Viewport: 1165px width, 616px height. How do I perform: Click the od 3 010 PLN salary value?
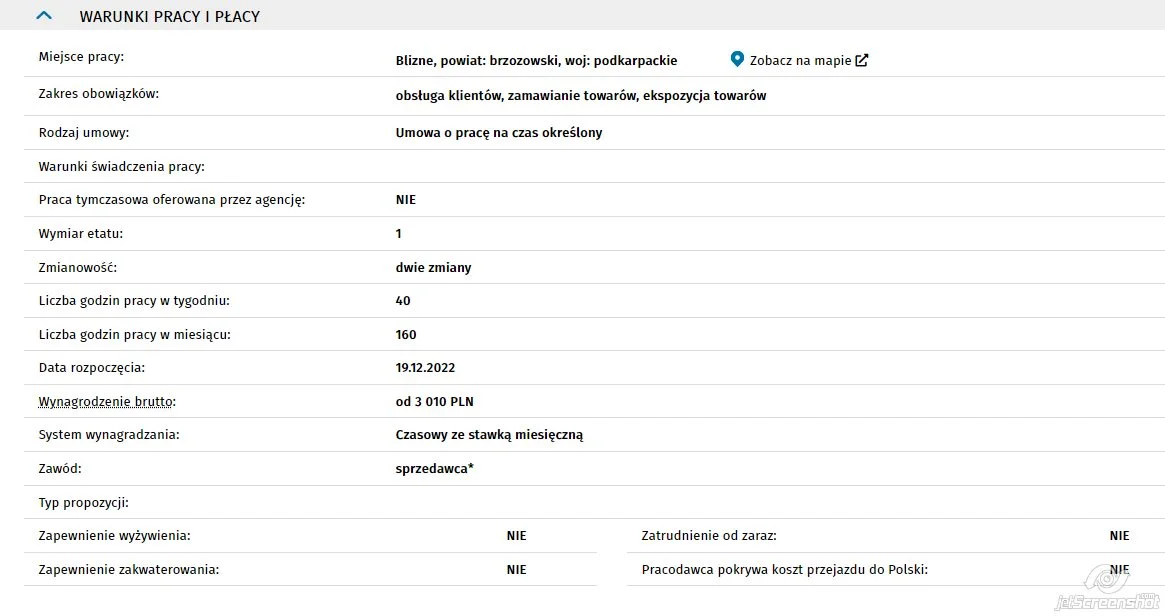(434, 401)
